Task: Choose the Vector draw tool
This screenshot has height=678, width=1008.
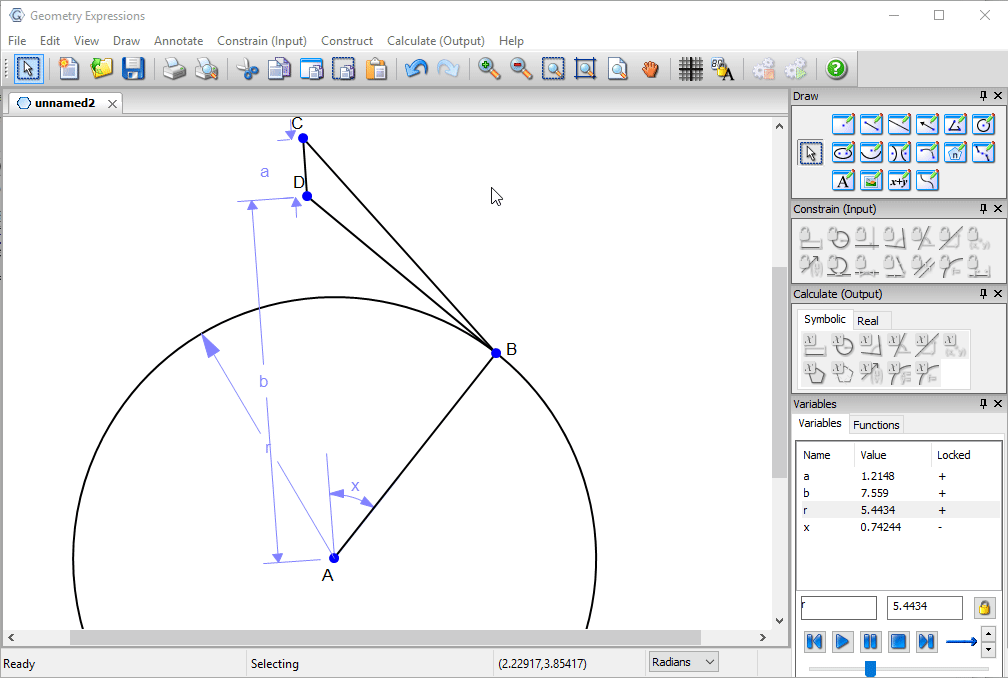Action: pos(927,124)
